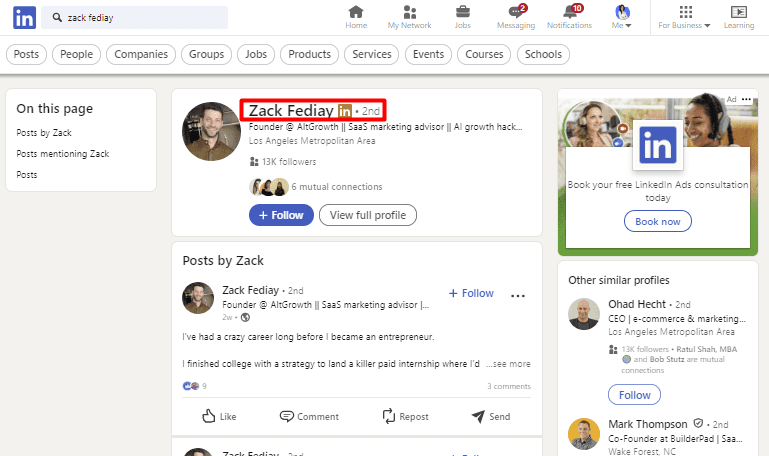The image size is (769, 456).
Task: Click the globe visibility icon on post
Action: (x=246, y=317)
